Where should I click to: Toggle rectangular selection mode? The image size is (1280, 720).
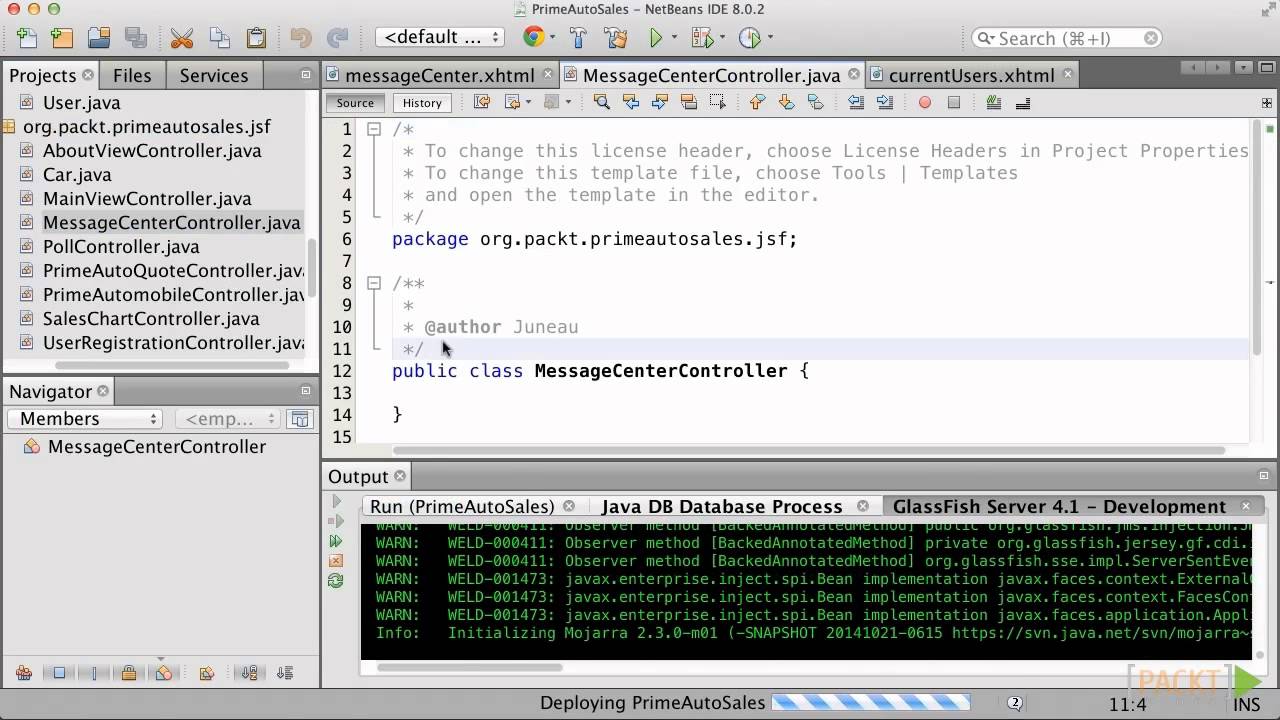(717, 102)
